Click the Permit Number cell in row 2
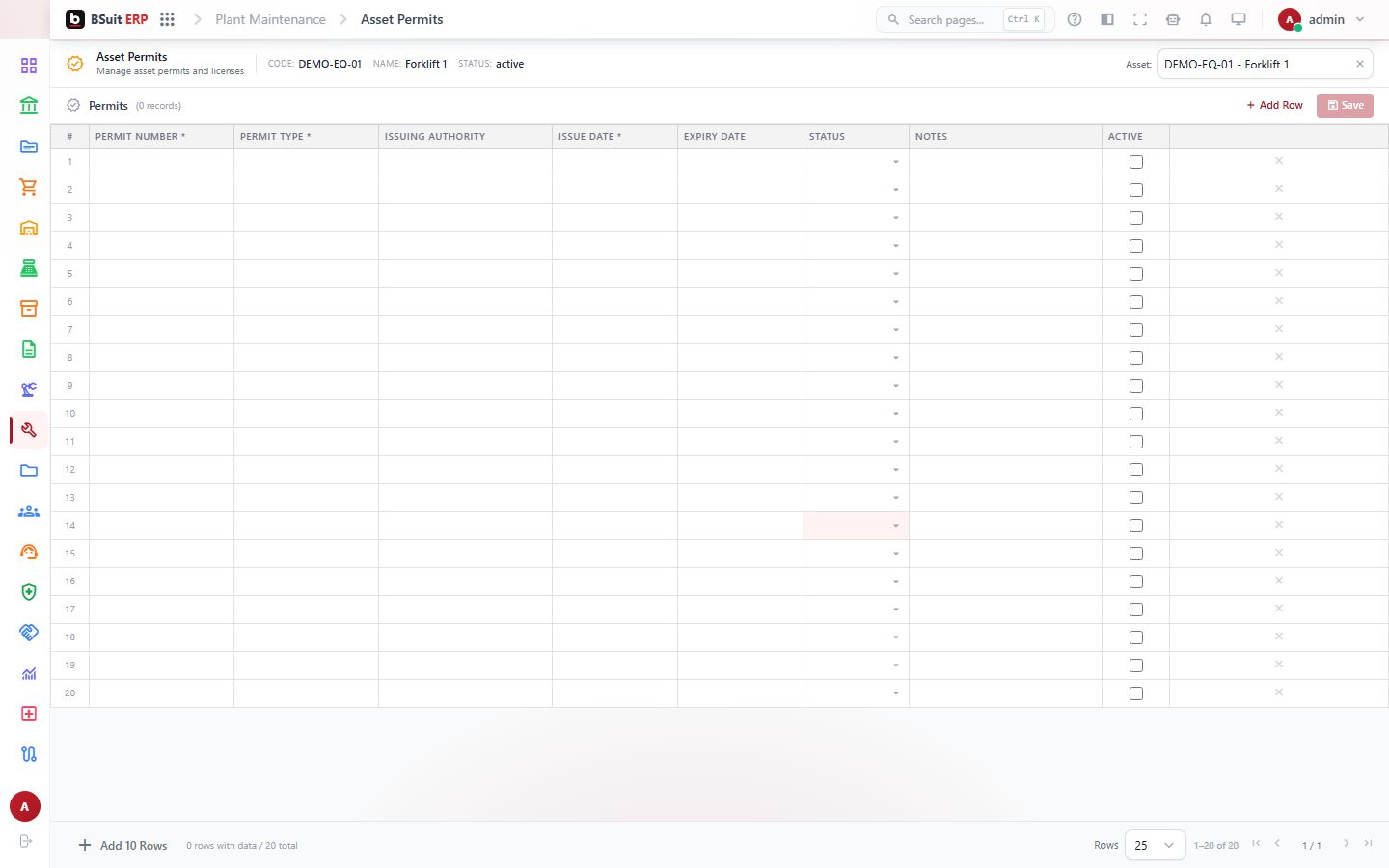Image resolution: width=1389 pixels, height=868 pixels. click(x=161, y=190)
